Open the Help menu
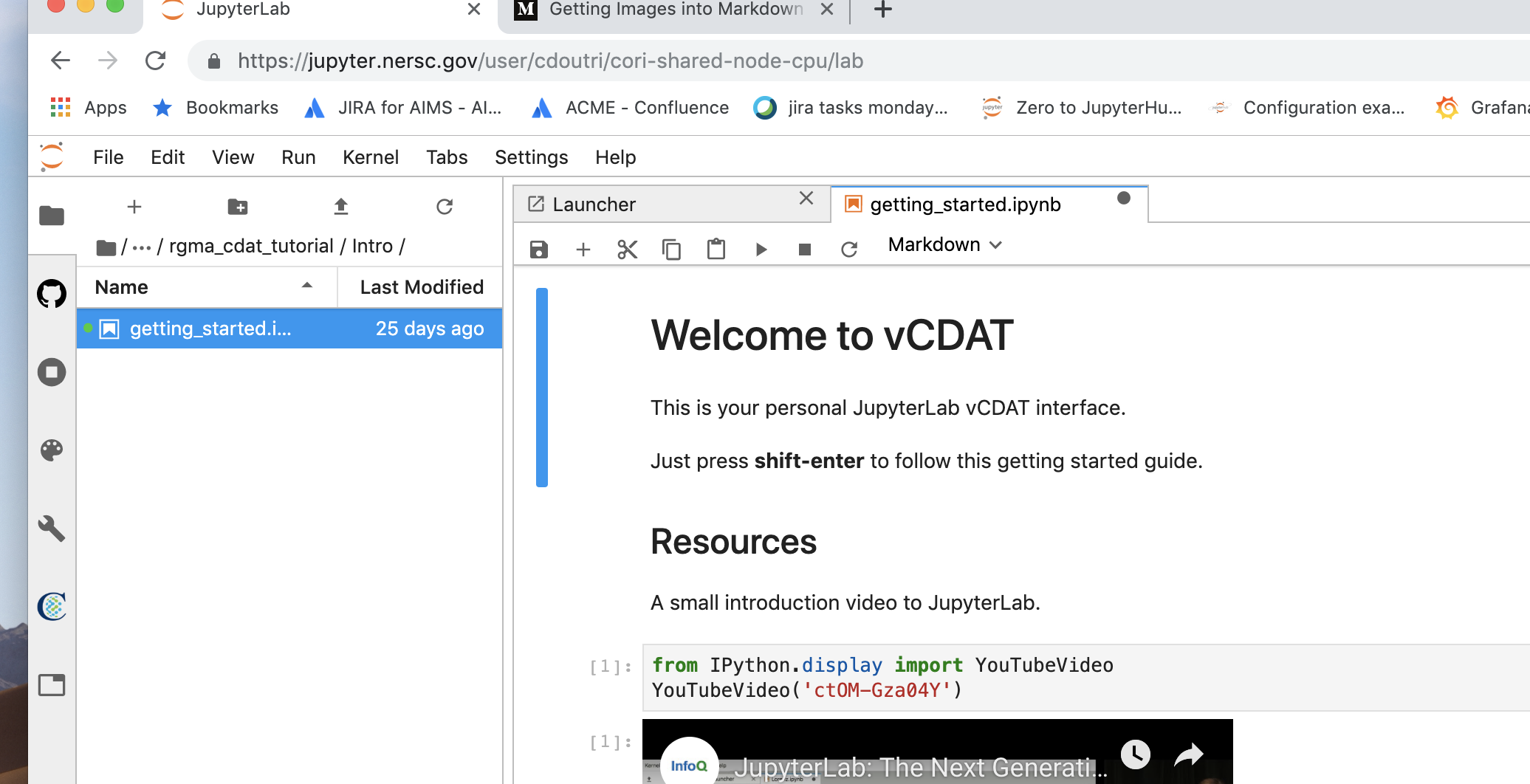 click(x=616, y=157)
